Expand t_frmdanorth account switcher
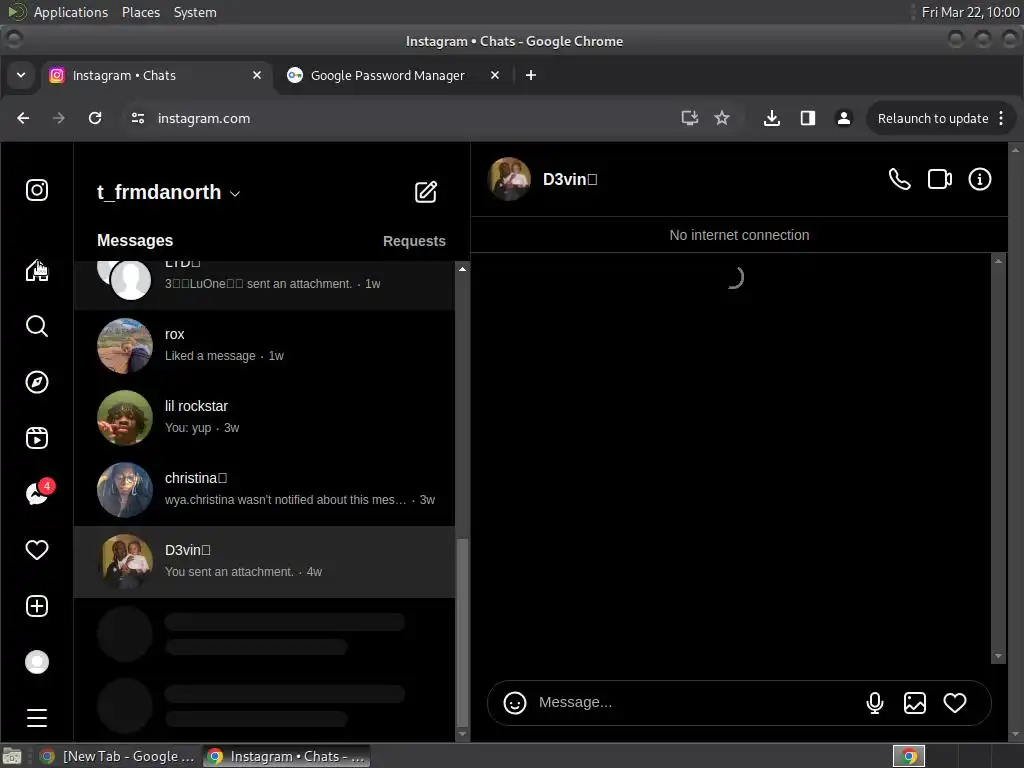The height and width of the screenshot is (768, 1024). (x=168, y=193)
